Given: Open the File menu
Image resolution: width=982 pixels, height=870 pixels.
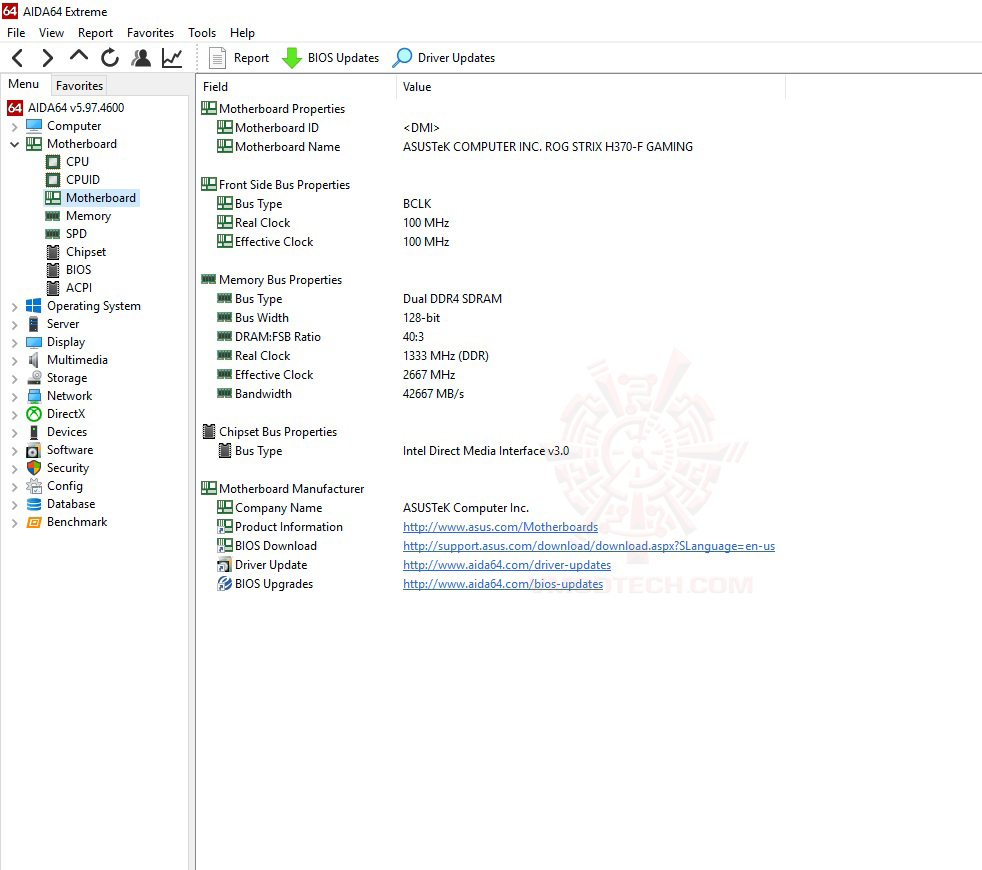Looking at the screenshot, I should coord(16,33).
